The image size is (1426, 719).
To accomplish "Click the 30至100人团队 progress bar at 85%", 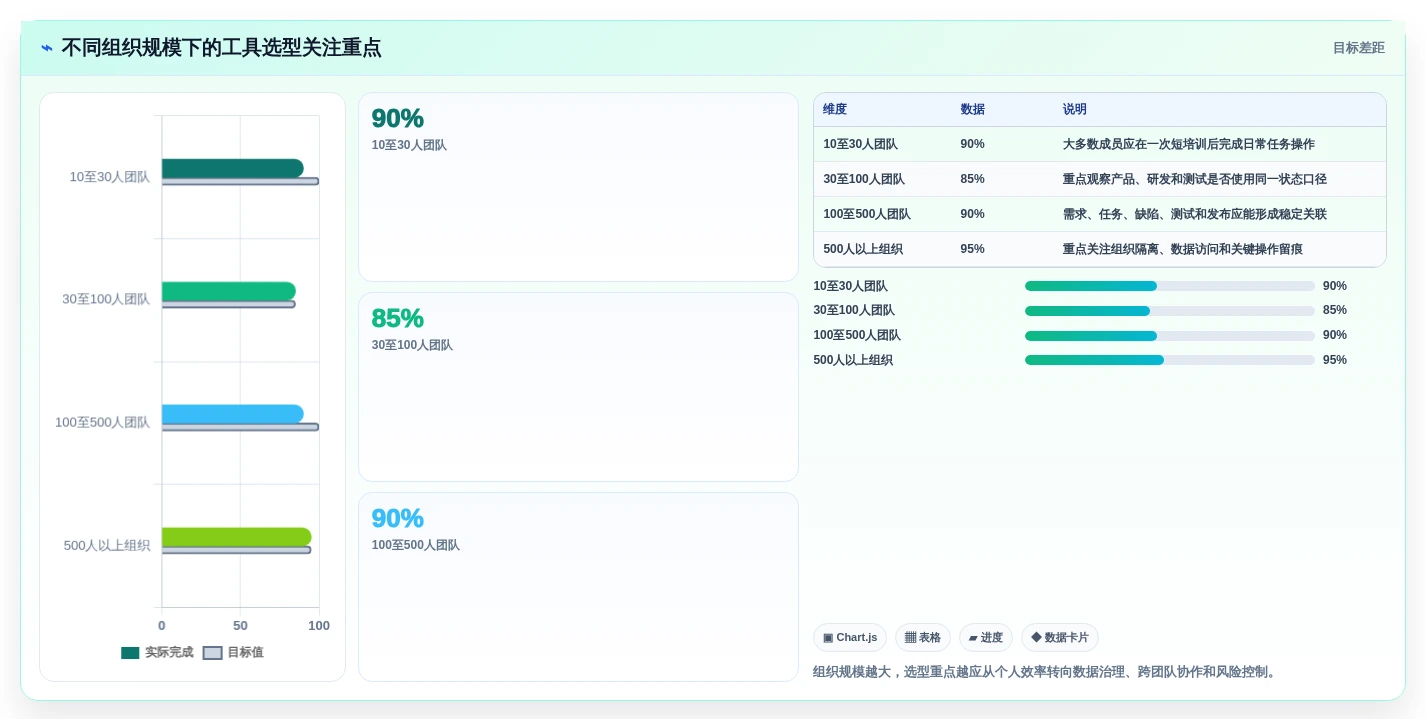I will point(1170,311).
